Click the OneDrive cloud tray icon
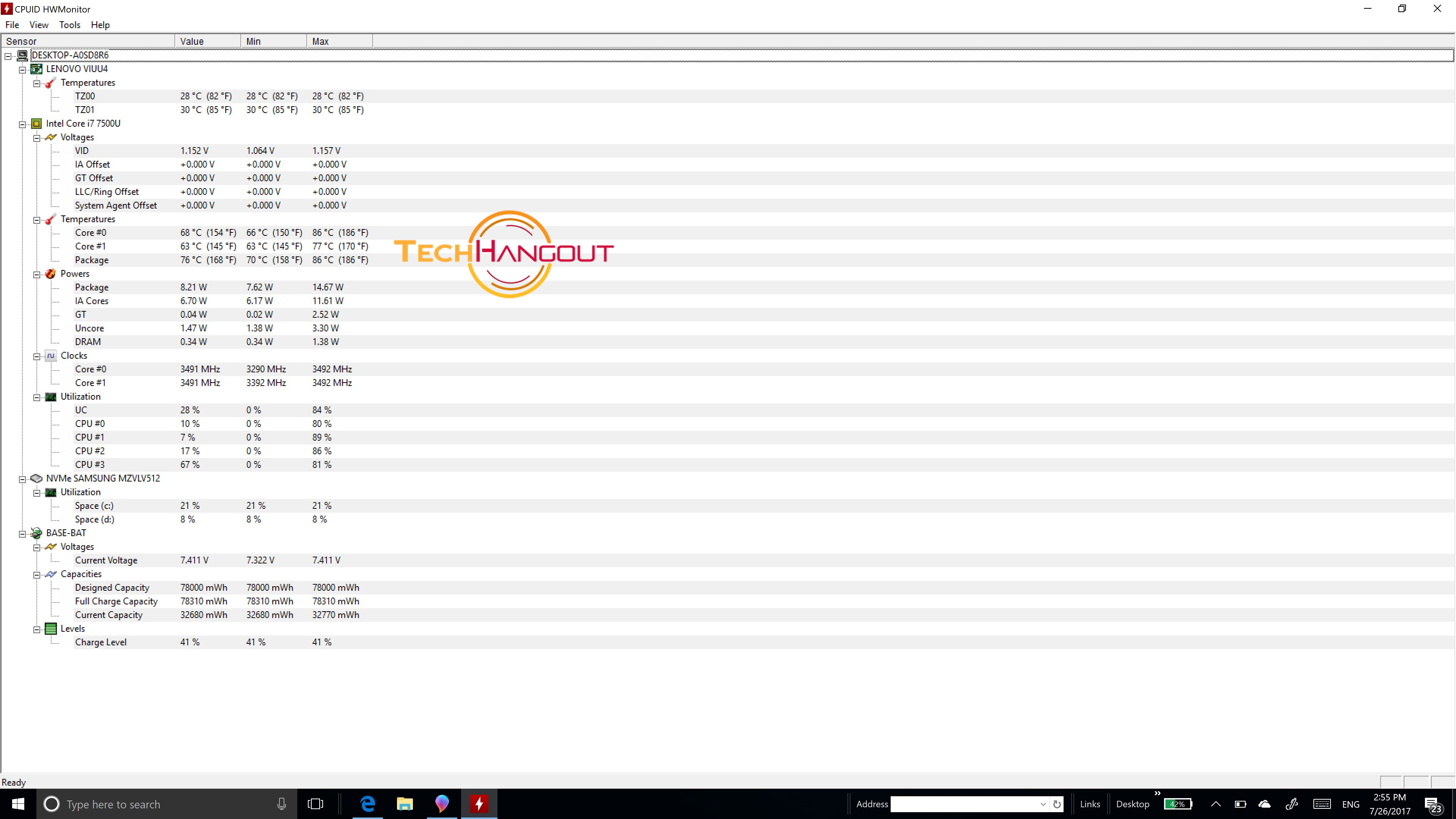 1265,804
